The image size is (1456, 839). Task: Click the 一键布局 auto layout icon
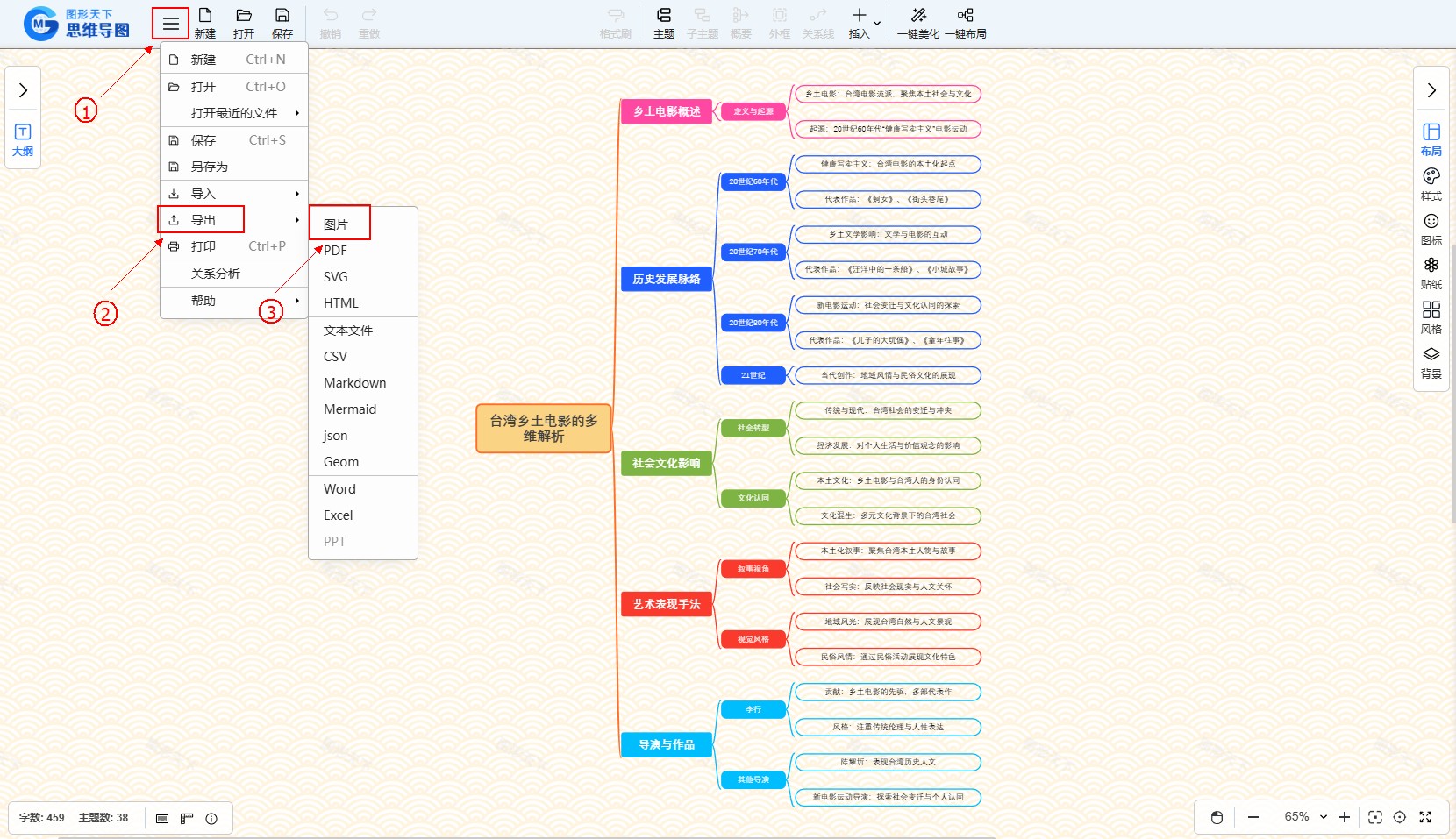pyautogui.click(x=965, y=23)
